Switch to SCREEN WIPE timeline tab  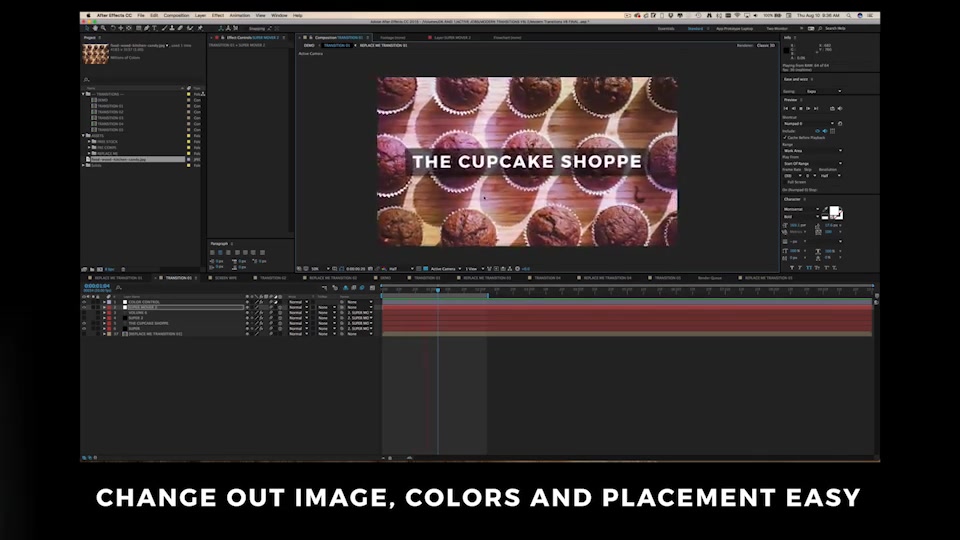click(x=225, y=278)
